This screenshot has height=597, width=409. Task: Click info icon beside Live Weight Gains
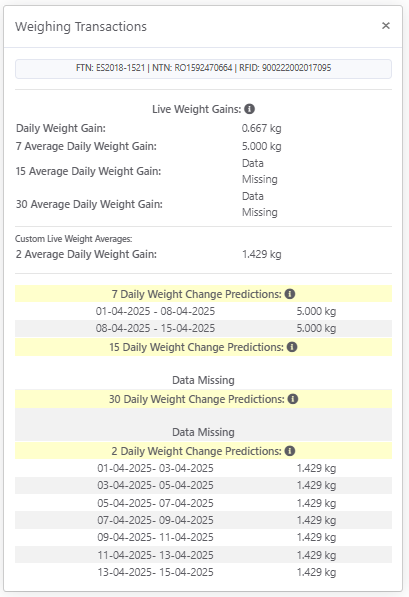click(249, 109)
